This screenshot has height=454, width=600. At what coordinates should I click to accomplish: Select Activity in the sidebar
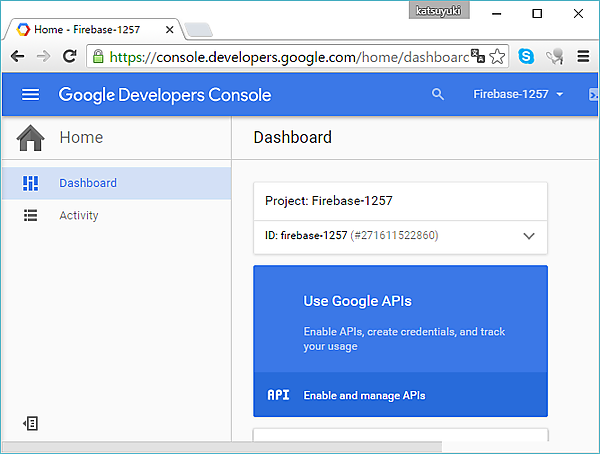pos(79,215)
